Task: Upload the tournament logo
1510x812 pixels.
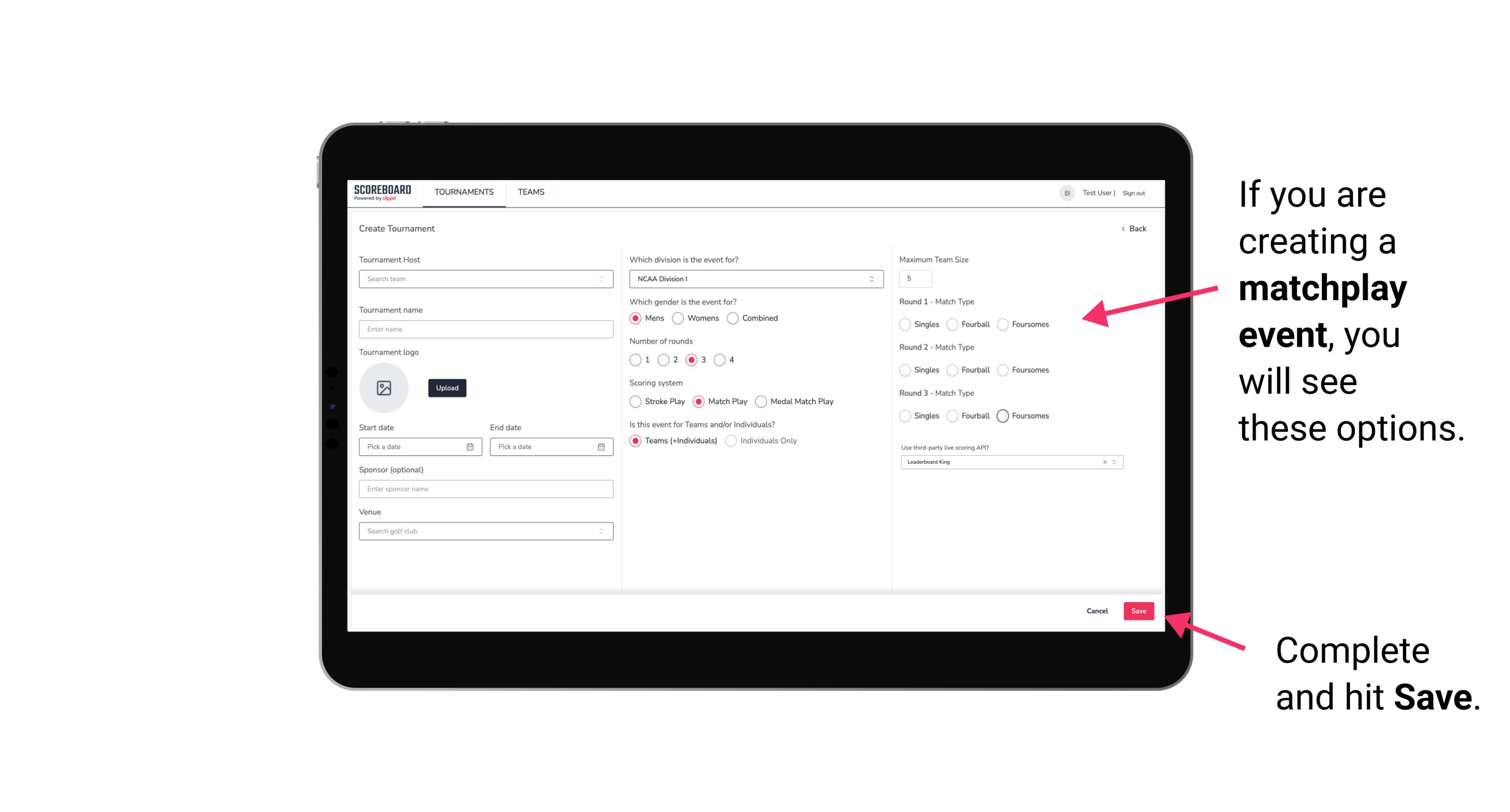Action: [447, 387]
